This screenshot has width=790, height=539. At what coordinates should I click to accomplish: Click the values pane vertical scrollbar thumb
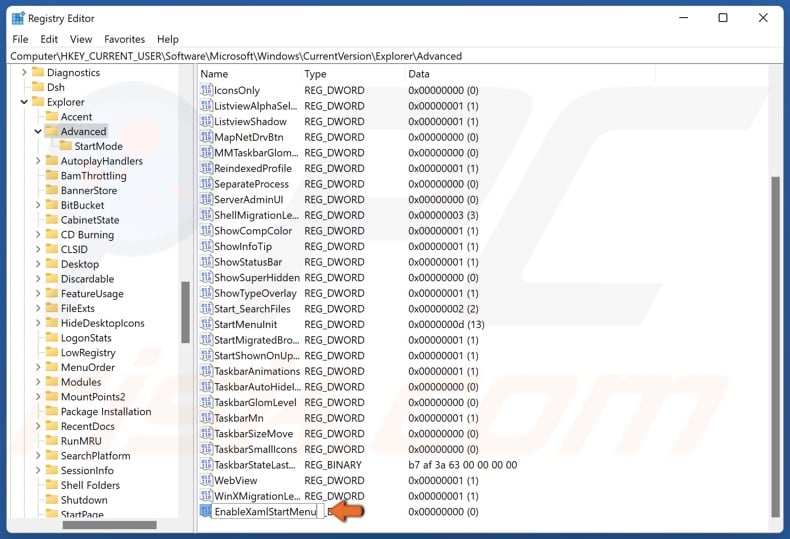point(775,347)
